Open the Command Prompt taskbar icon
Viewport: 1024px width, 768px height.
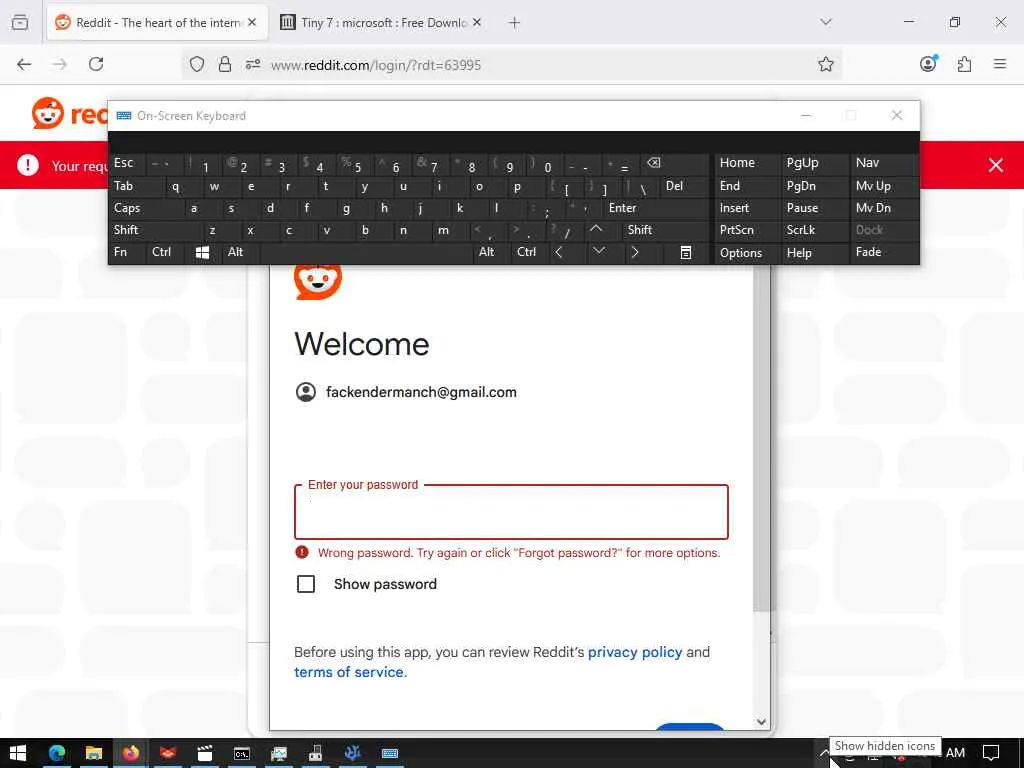point(242,754)
